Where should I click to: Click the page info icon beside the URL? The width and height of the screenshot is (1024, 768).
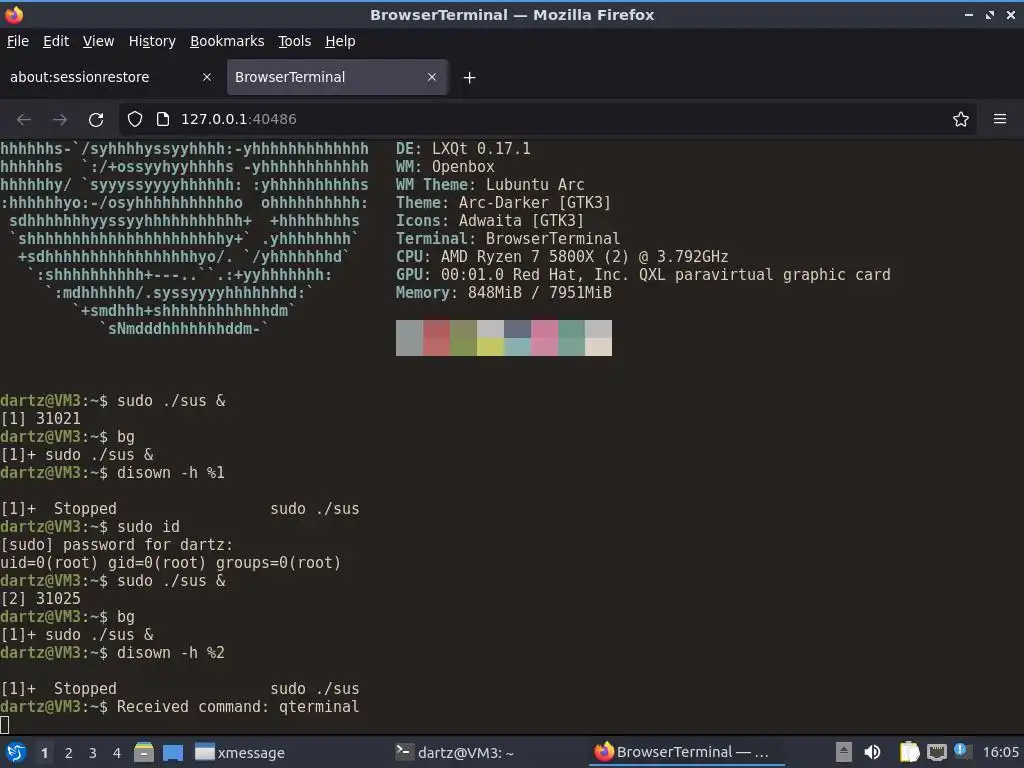tap(163, 119)
